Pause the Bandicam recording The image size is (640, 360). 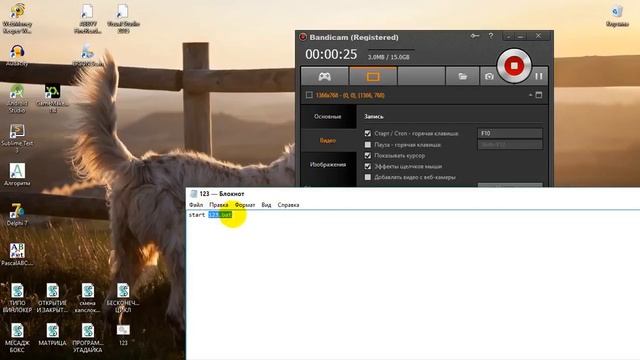pyautogui.click(x=539, y=76)
